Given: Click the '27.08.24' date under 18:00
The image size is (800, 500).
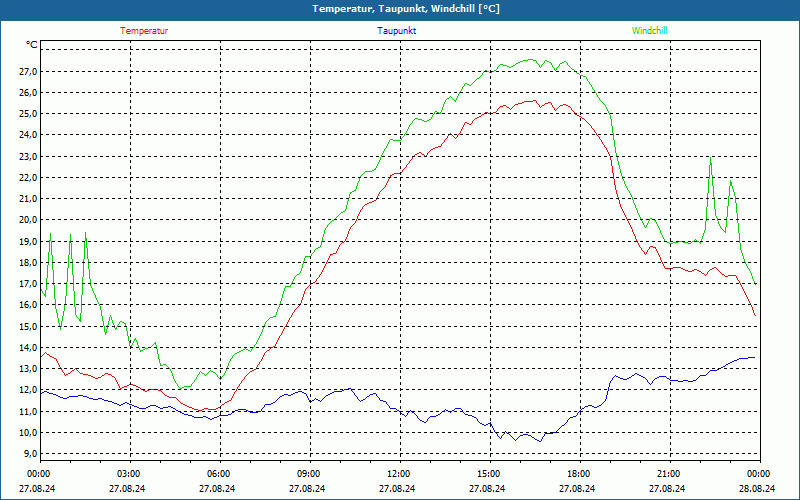Looking at the screenshot, I should (x=577, y=488).
